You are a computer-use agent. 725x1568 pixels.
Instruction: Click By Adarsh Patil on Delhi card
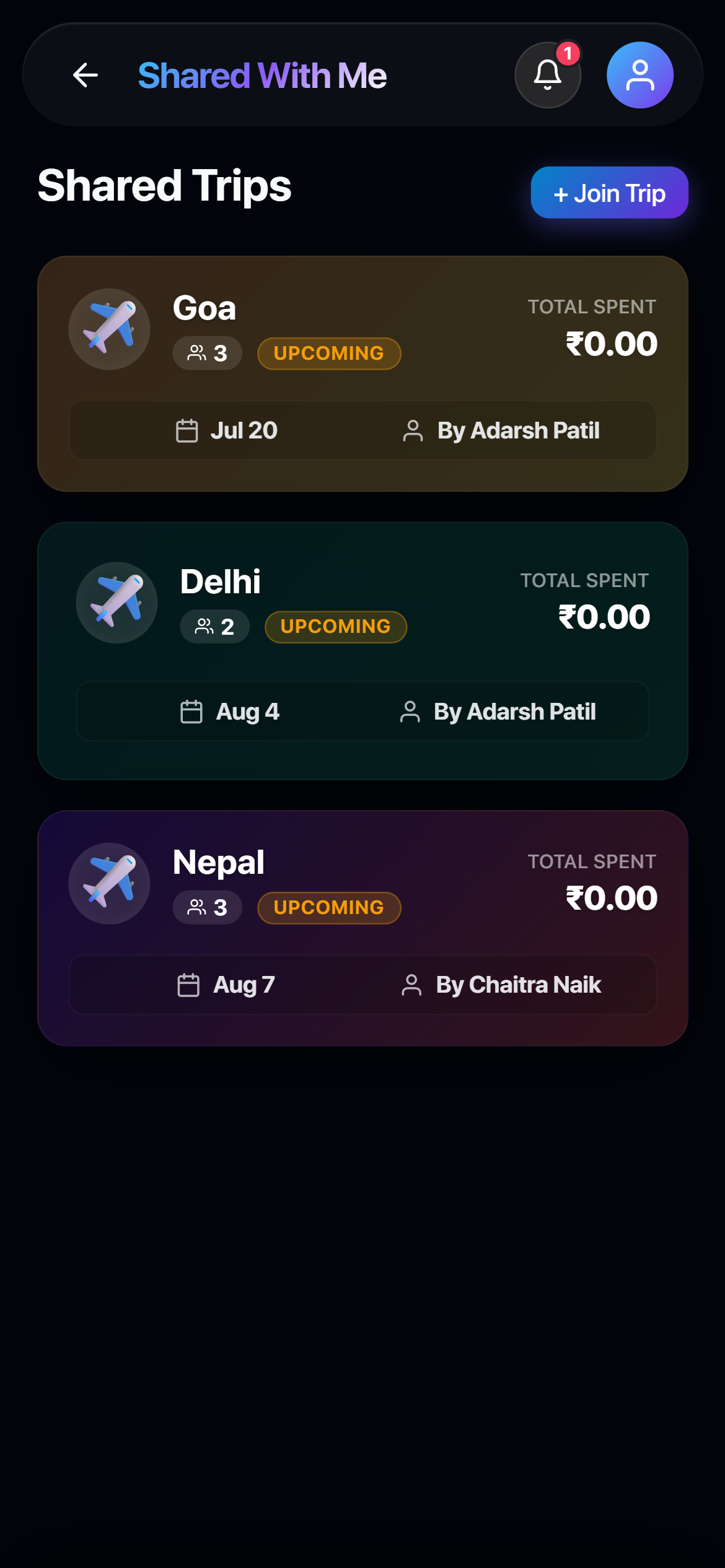[515, 712]
